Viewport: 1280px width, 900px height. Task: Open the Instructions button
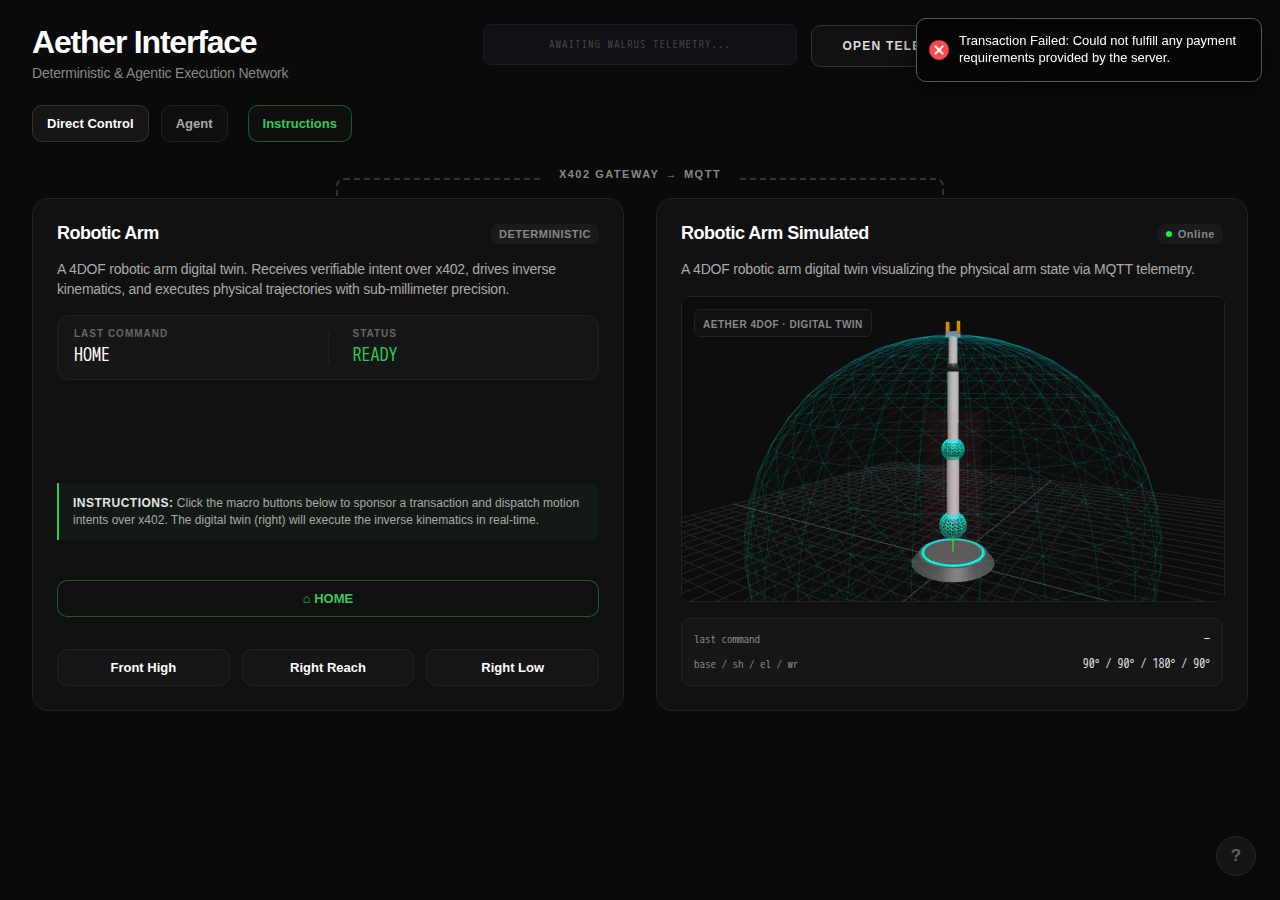[300, 124]
